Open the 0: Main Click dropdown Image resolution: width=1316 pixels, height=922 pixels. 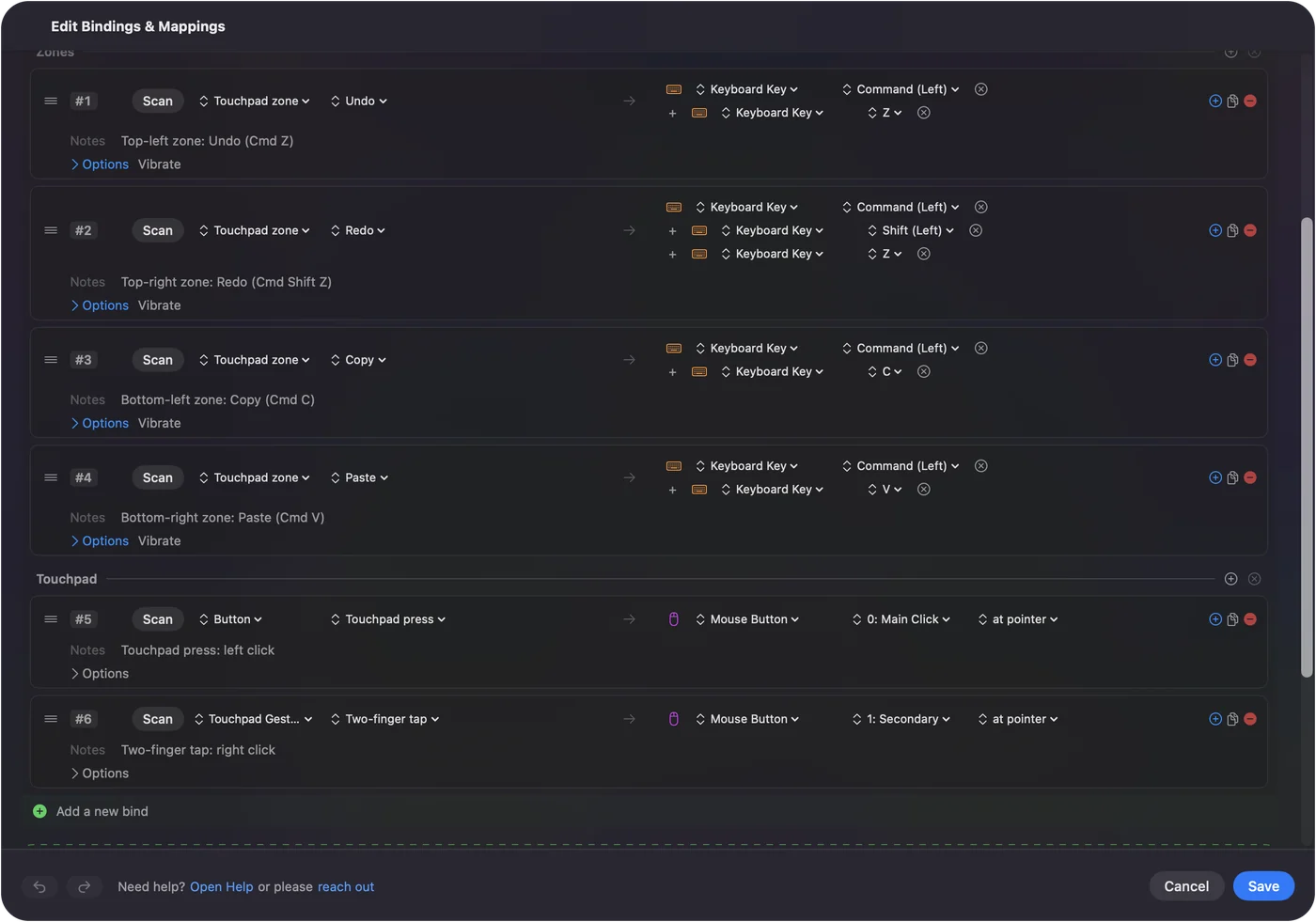(901, 619)
